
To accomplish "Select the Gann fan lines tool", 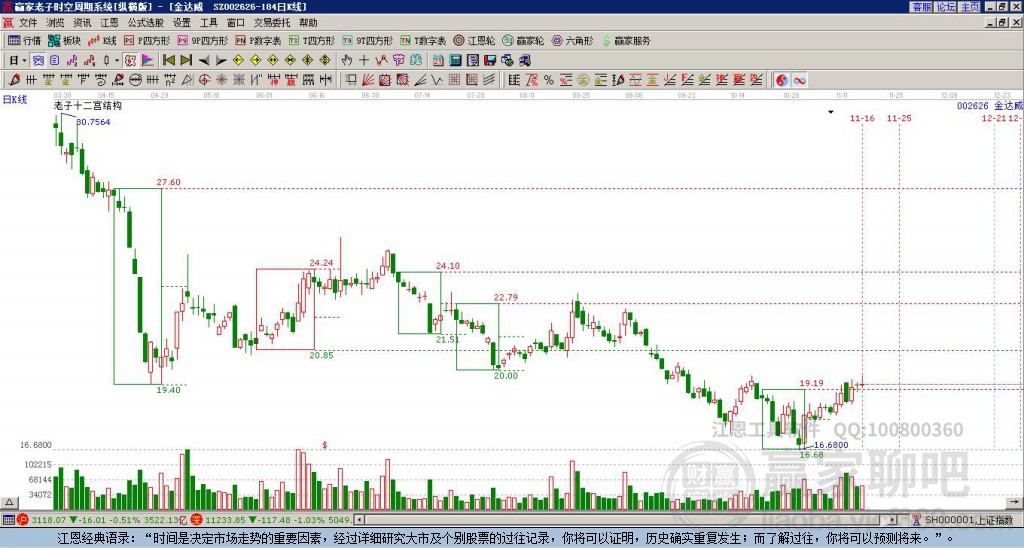I will coord(367,80).
